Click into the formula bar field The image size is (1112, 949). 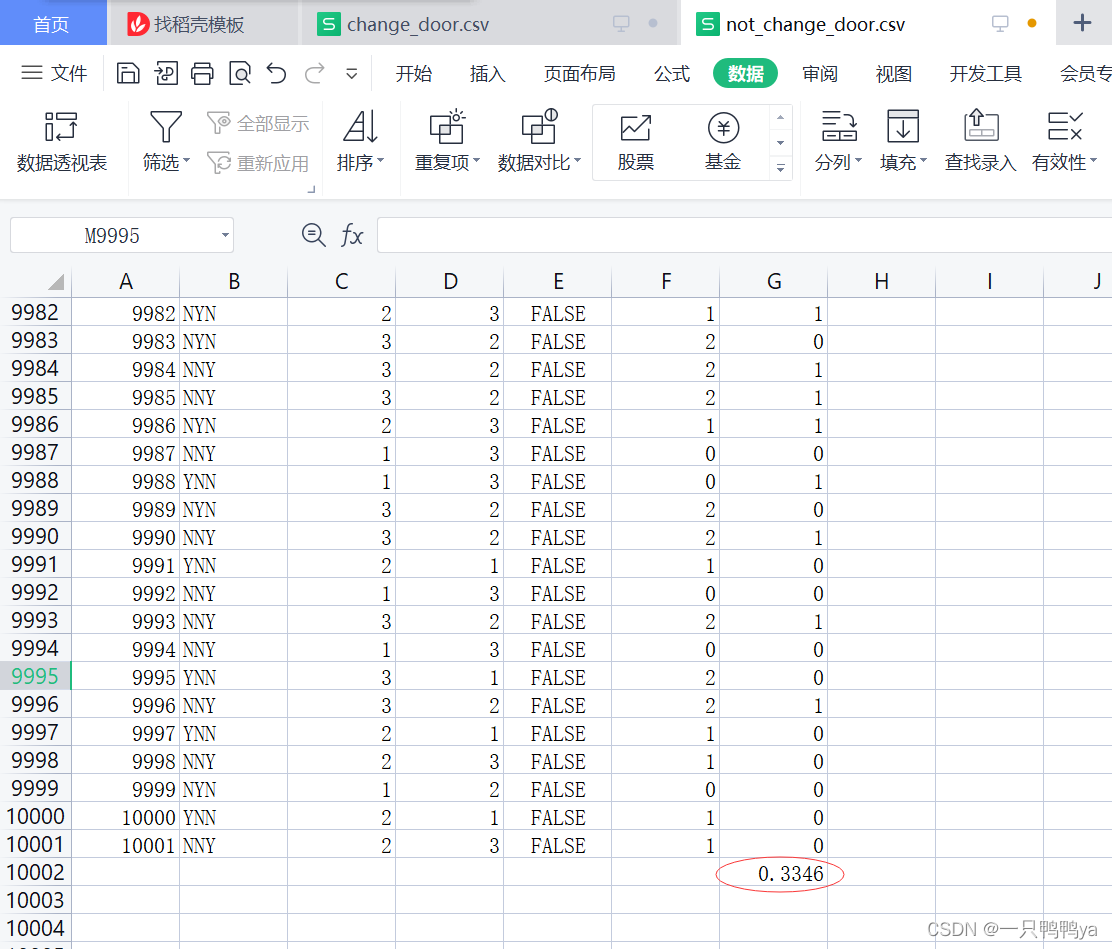coord(744,235)
